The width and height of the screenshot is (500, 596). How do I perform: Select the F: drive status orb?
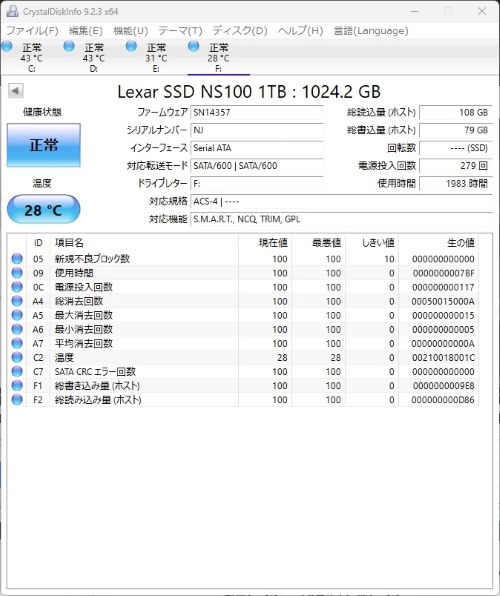[194, 46]
